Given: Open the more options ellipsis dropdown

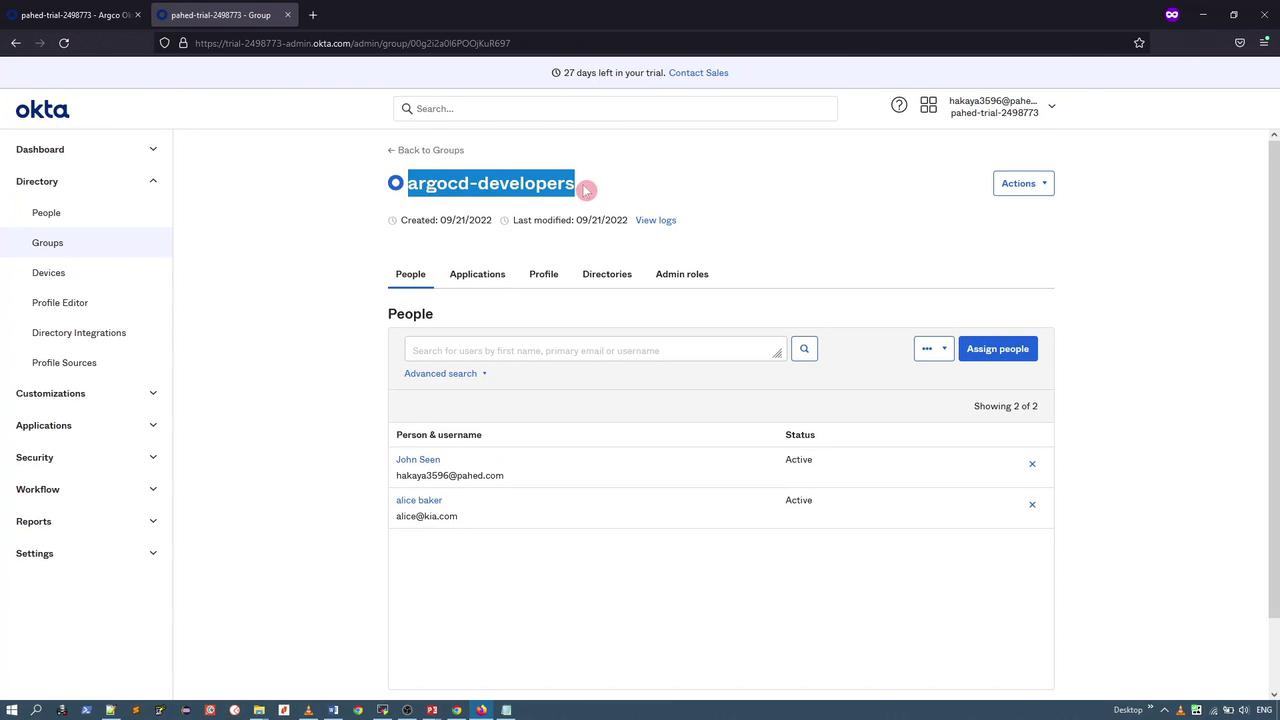Looking at the screenshot, I should pyautogui.click(x=933, y=349).
